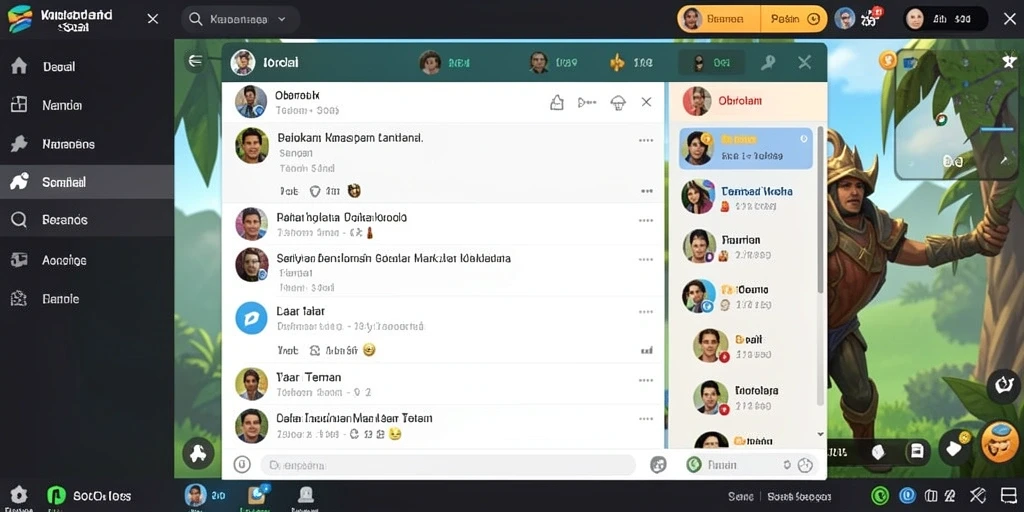Click the refresh icon at chat bottom-right
This screenshot has width=1024, height=512.
tap(788, 465)
